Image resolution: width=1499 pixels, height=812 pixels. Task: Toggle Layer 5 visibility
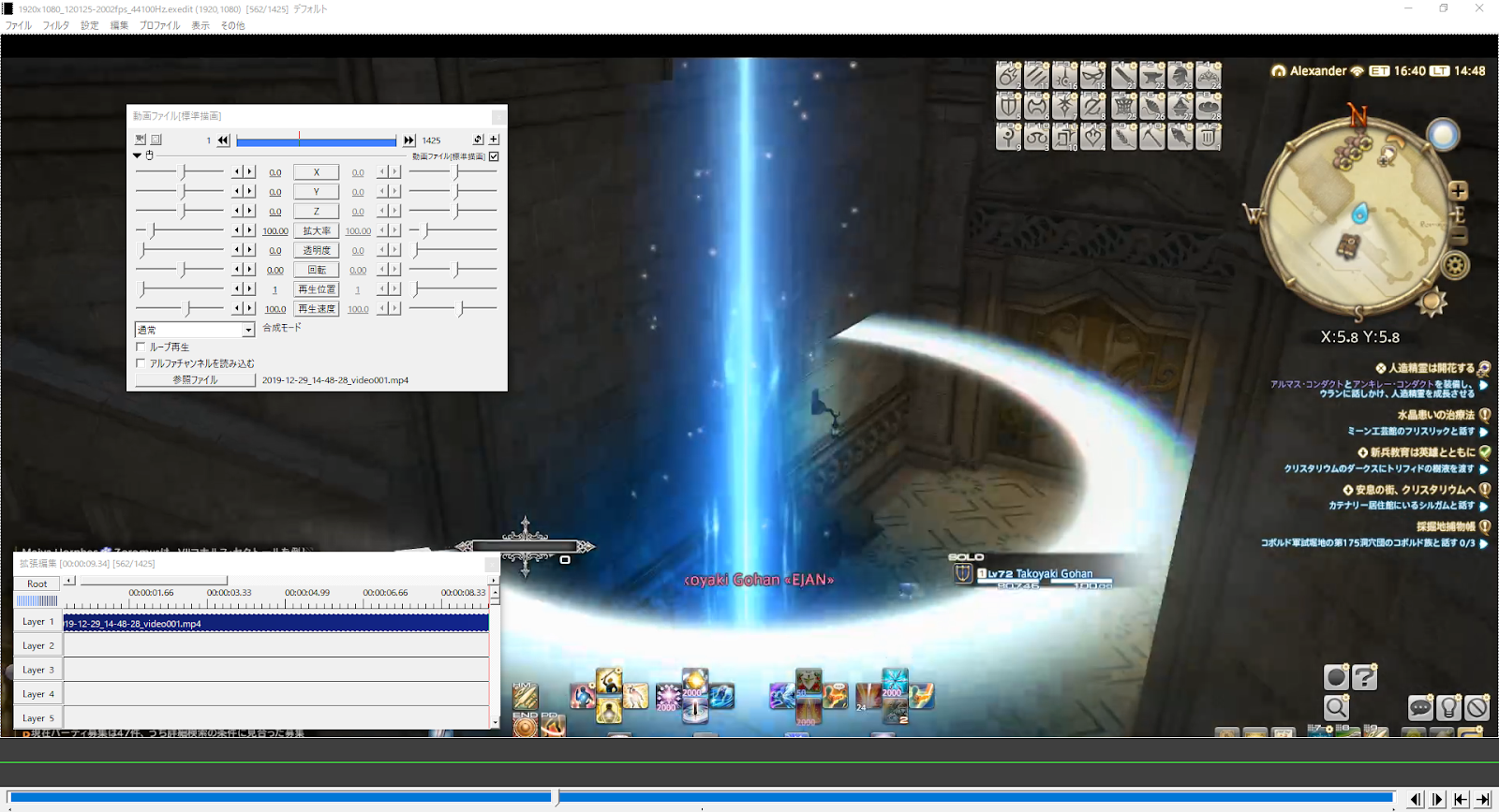pos(38,718)
